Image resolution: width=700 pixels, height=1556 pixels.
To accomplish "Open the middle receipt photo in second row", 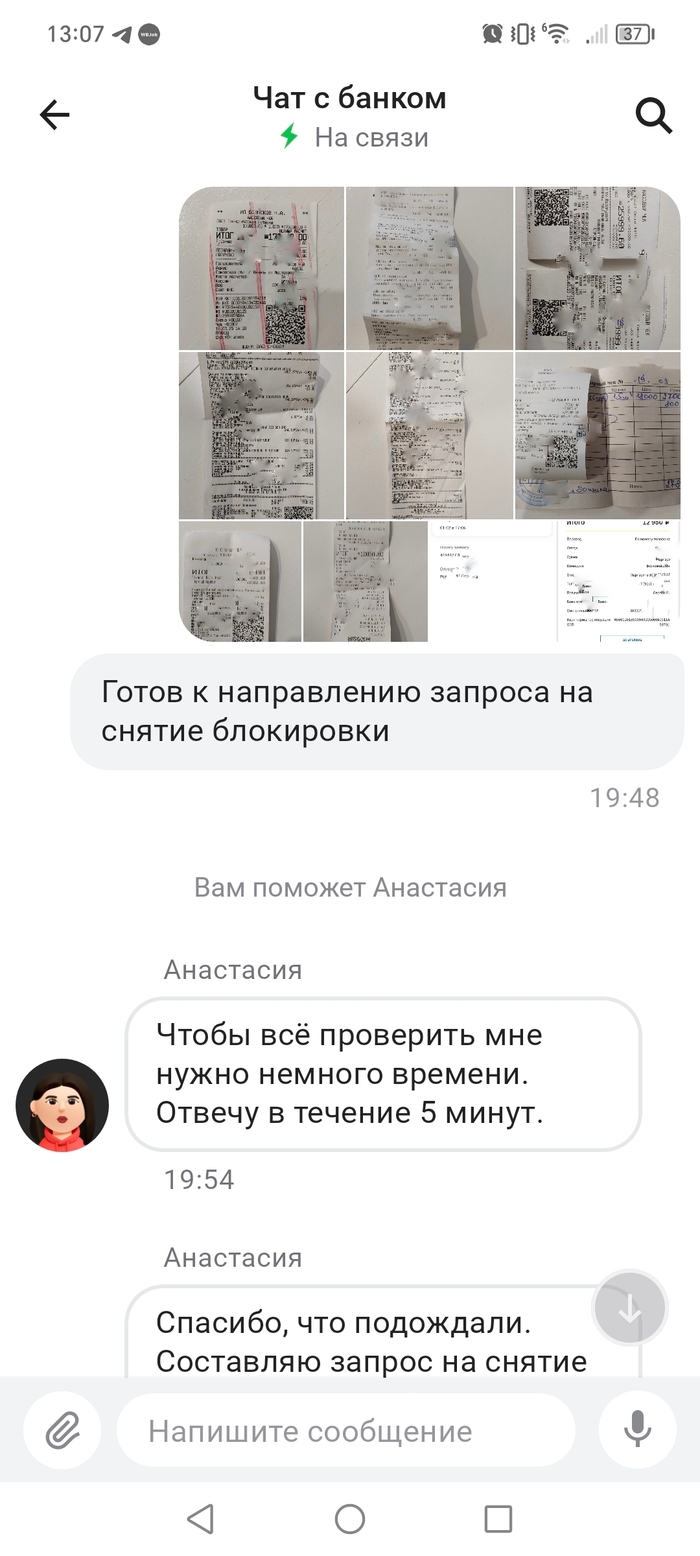I will 429,435.
